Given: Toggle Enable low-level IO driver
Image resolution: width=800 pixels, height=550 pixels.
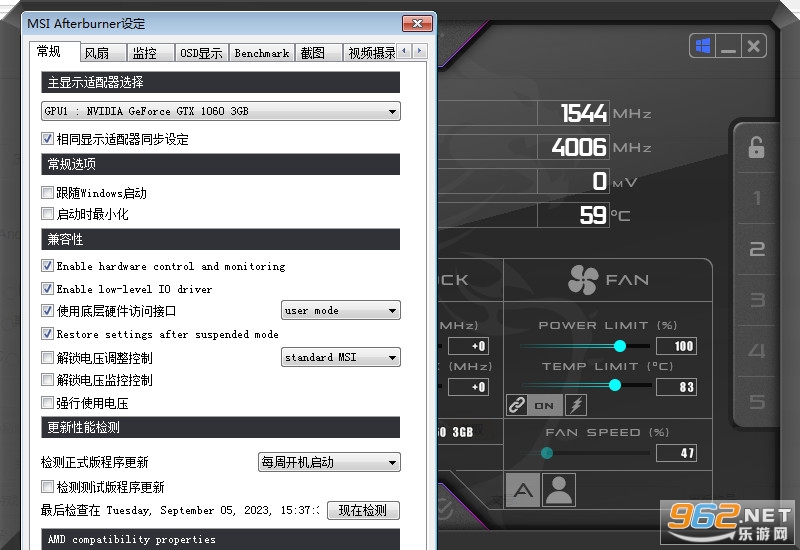Looking at the screenshot, I should (x=47, y=289).
